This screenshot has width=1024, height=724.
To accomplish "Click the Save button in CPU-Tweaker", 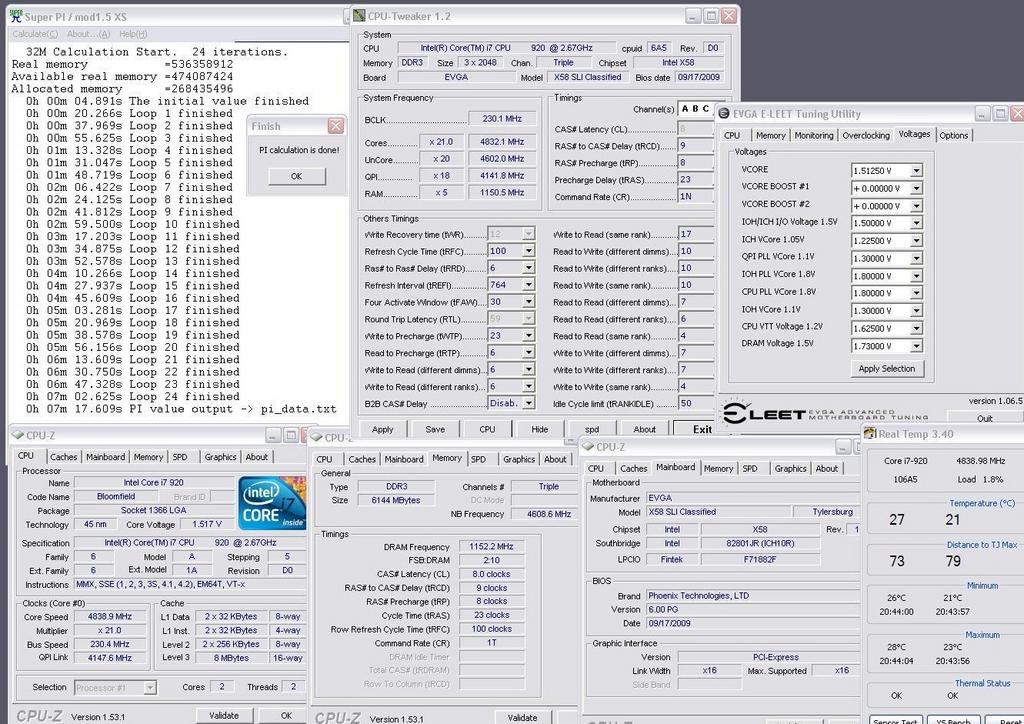I will 435,429.
